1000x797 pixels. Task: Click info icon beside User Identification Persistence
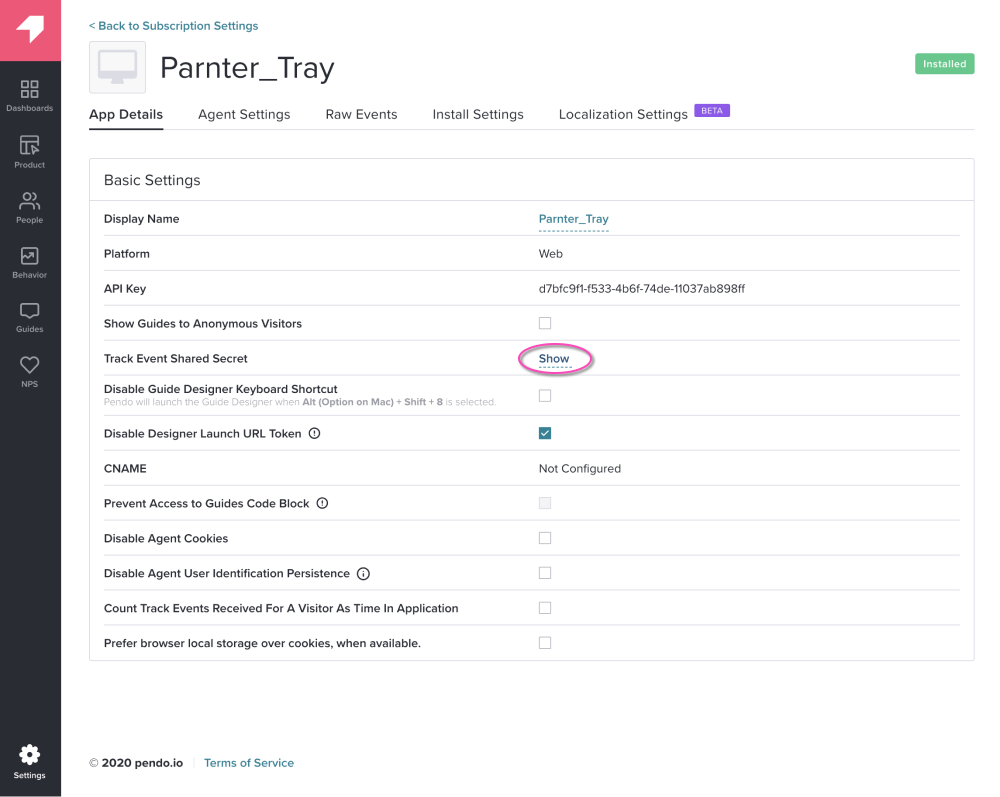pos(363,574)
